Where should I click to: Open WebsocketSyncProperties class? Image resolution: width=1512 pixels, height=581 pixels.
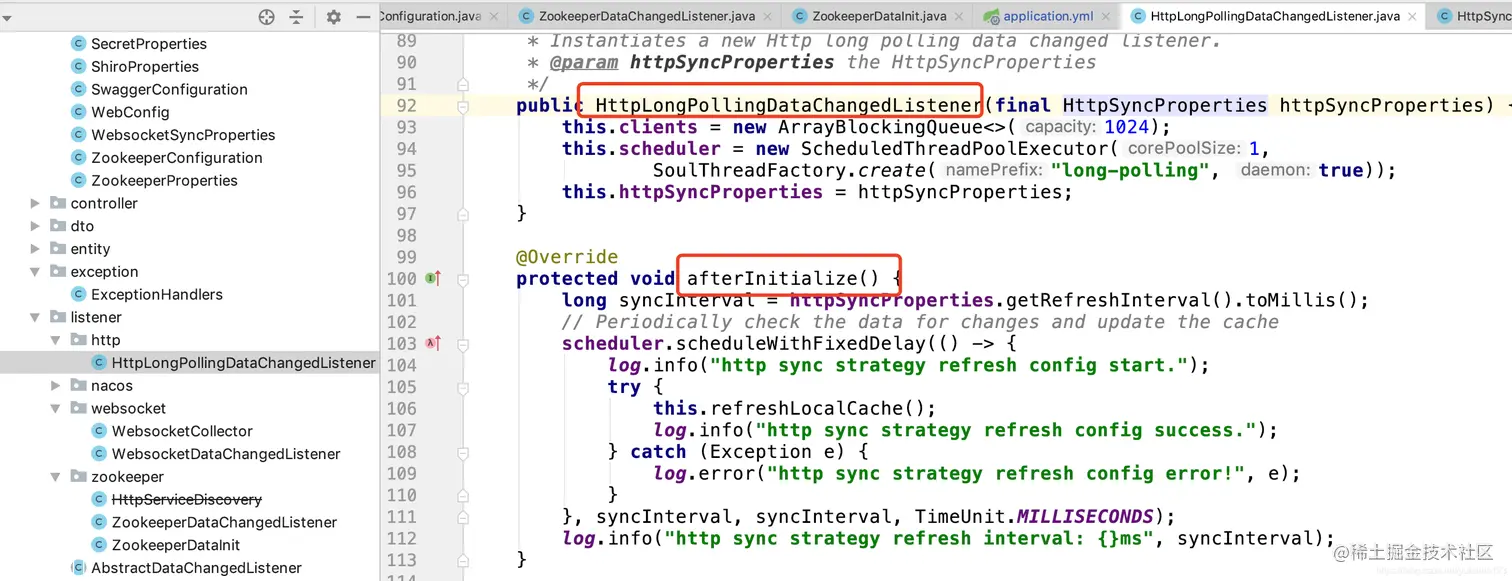[x=183, y=135]
